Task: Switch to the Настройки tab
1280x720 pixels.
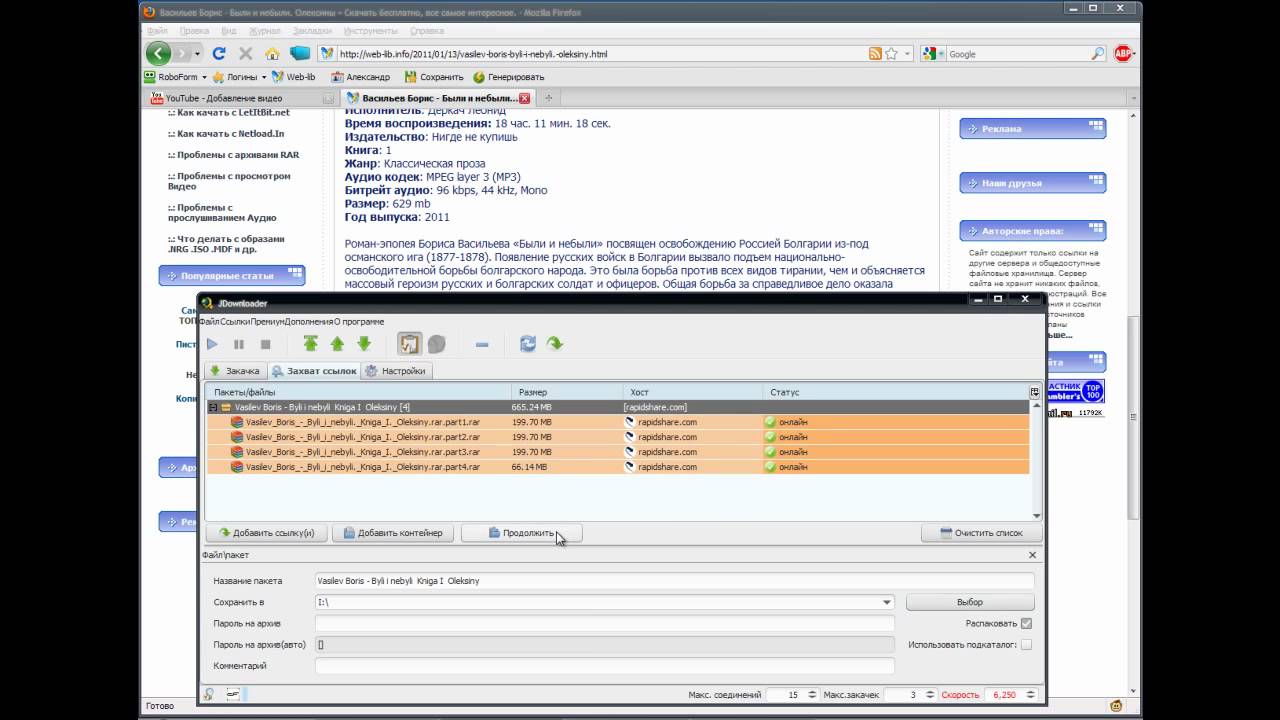Action: pos(396,371)
